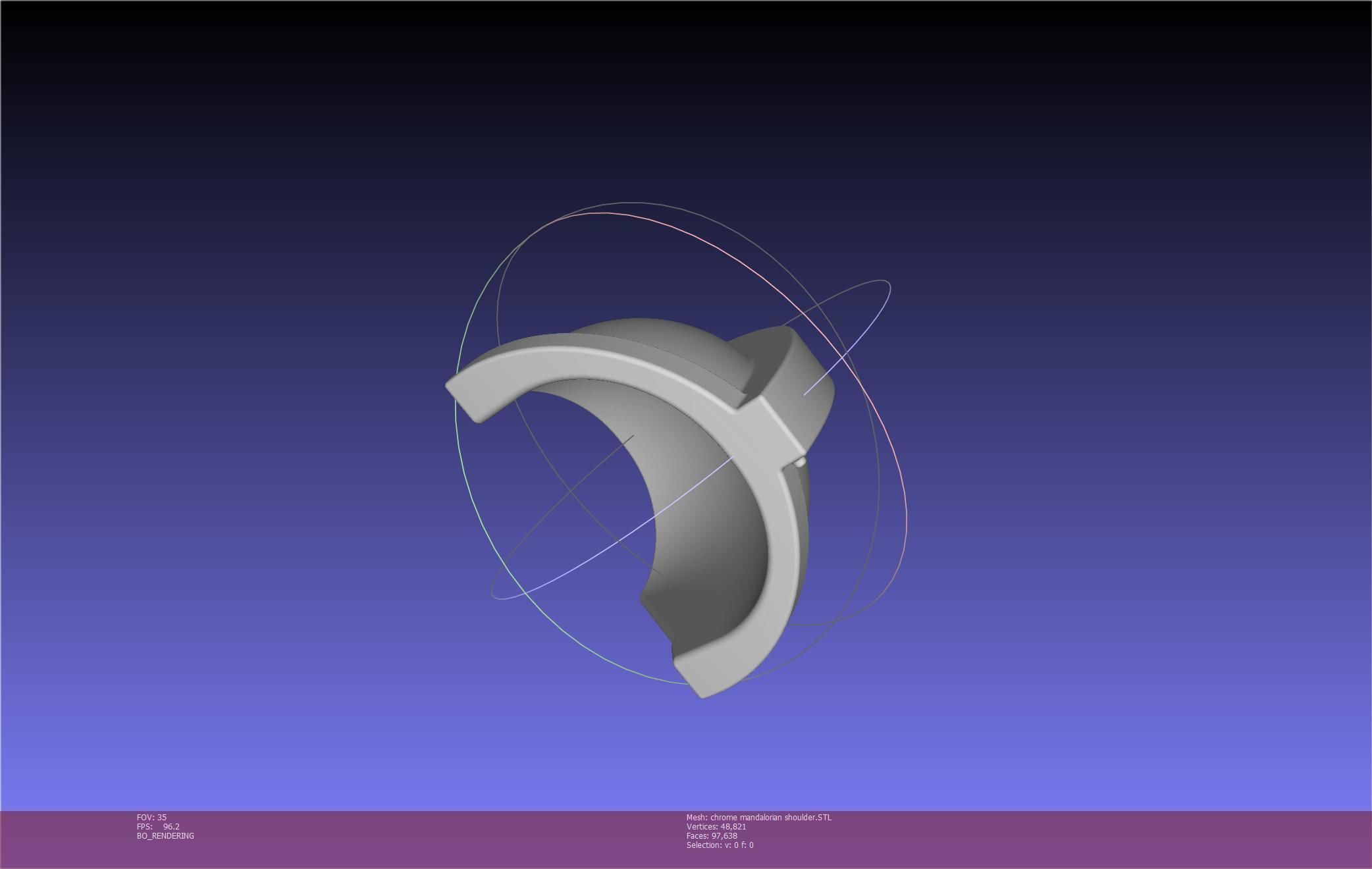
Task: Click the mesh filename 'chrome mandalorian shoulder.STL'
Action: (x=771, y=817)
